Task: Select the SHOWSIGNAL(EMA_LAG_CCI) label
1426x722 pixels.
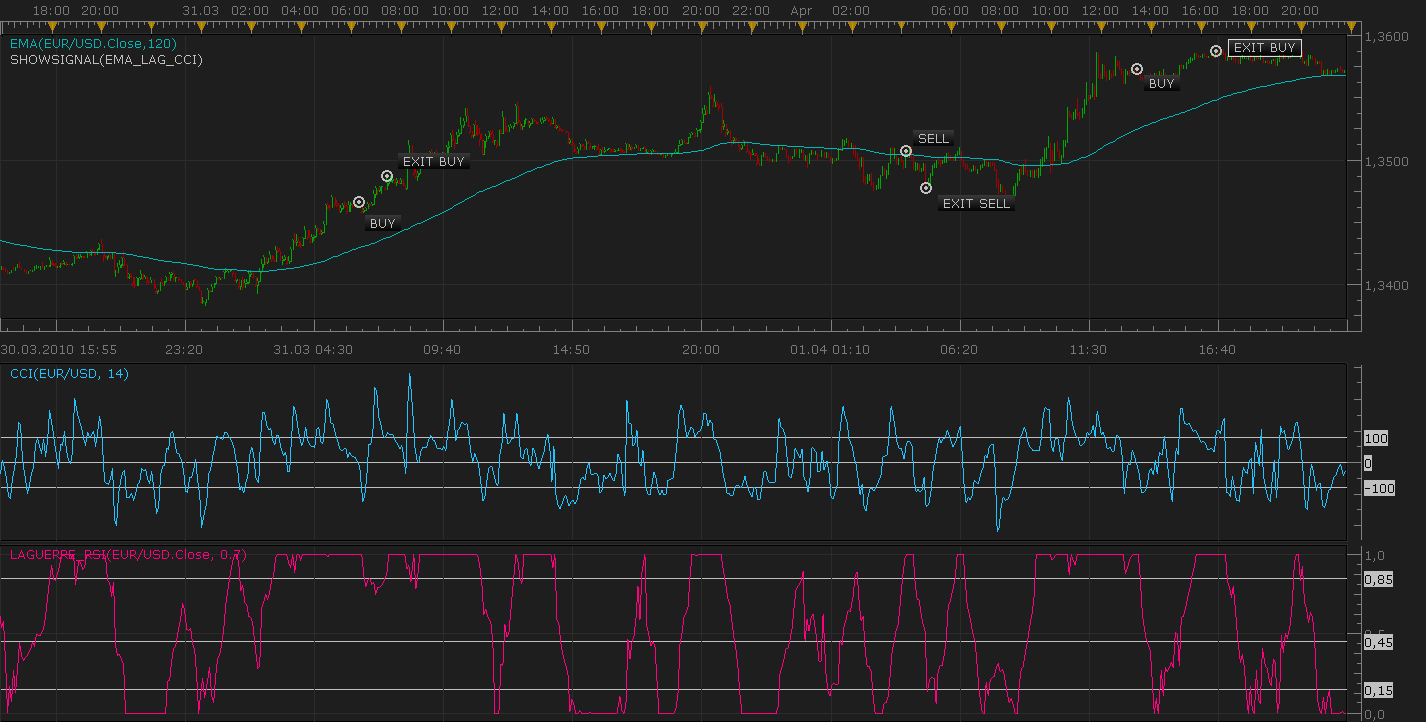Action: pyautogui.click(x=106, y=60)
